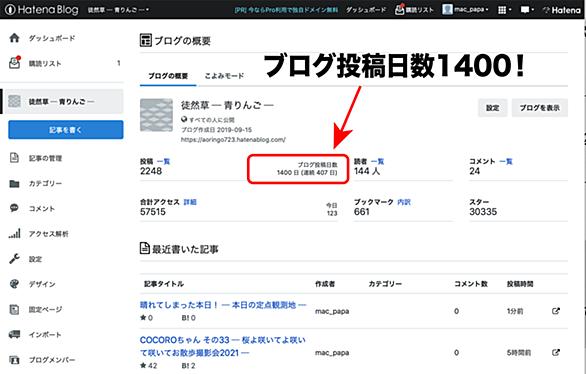Open the aoringo723.hatenablog.com URL
Viewport: 586px width, 374px height.
(x=233, y=140)
